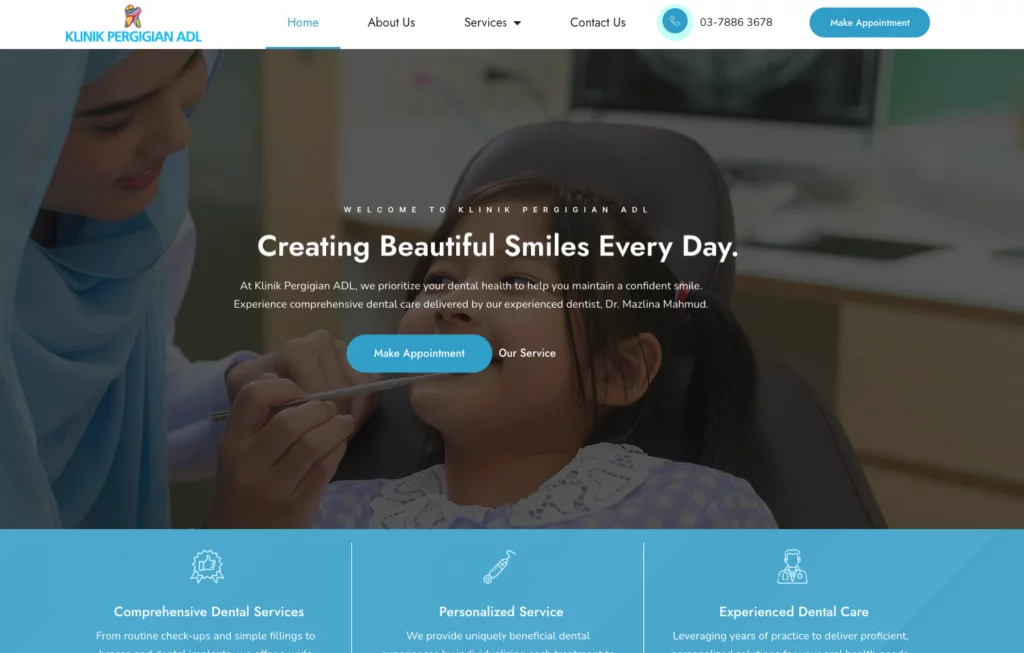The width and height of the screenshot is (1024, 653).
Task: Click the thumbs-up badge icon
Action: coord(208,566)
